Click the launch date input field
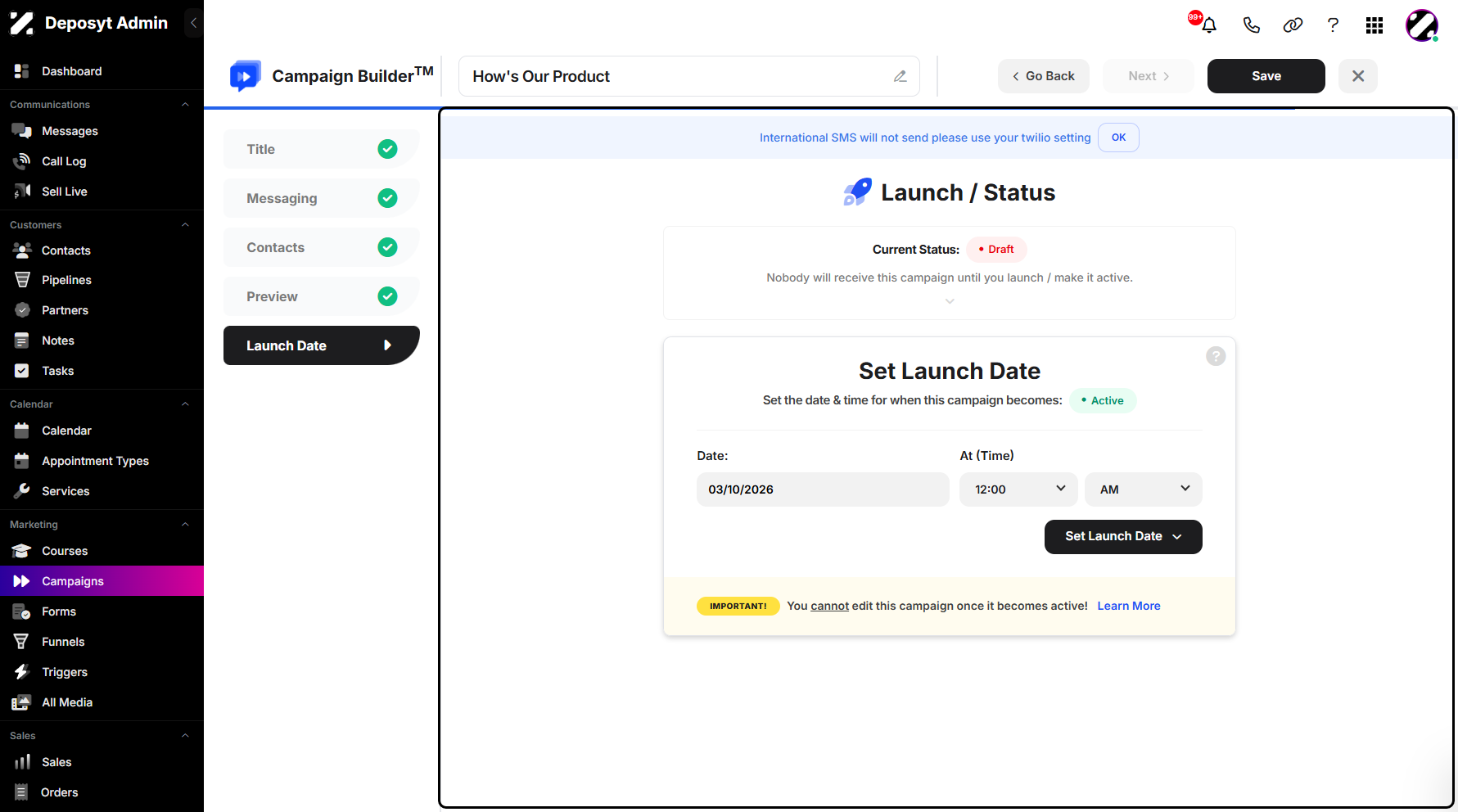The image size is (1458, 812). click(823, 489)
